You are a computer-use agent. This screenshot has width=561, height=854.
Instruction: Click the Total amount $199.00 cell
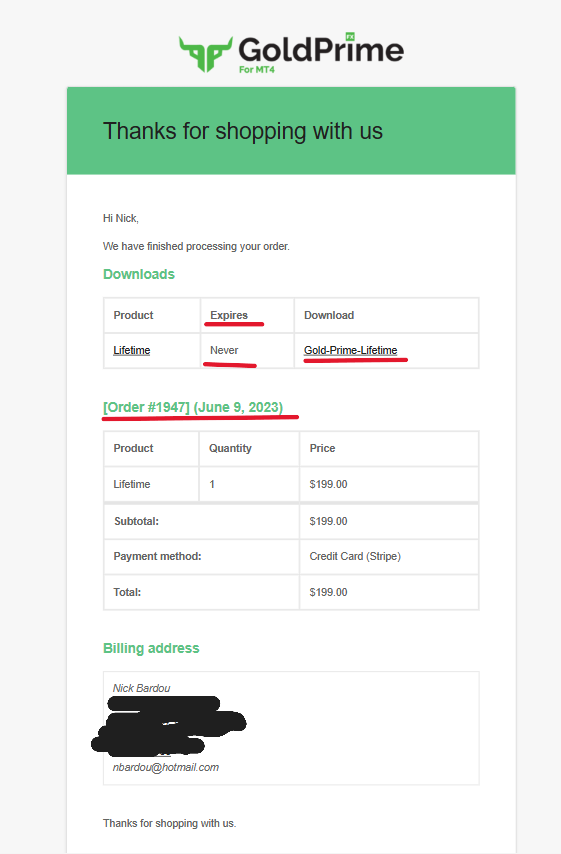(x=389, y=592)
